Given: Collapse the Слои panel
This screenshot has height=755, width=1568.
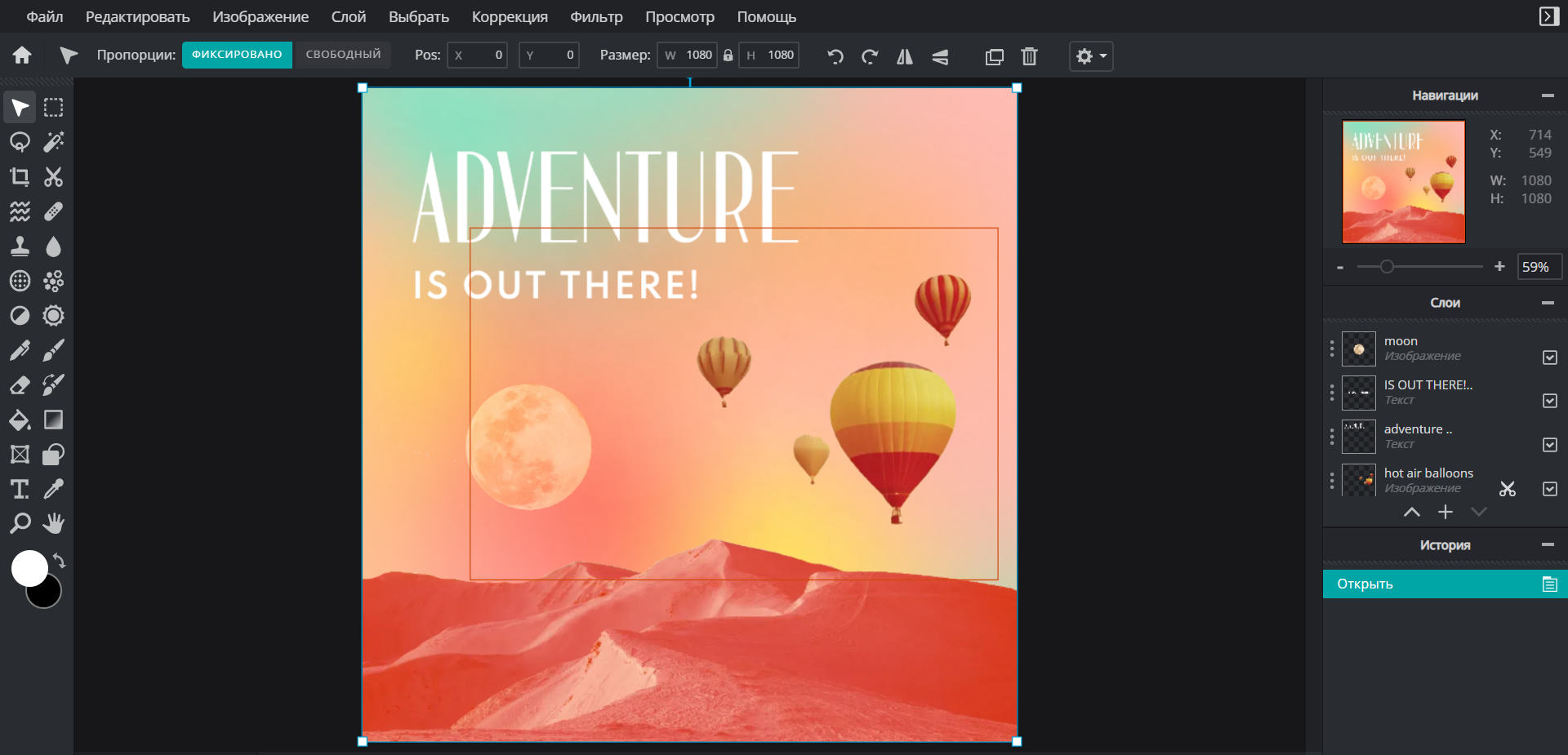Looking at the screenshot, I should [1548, 303].
